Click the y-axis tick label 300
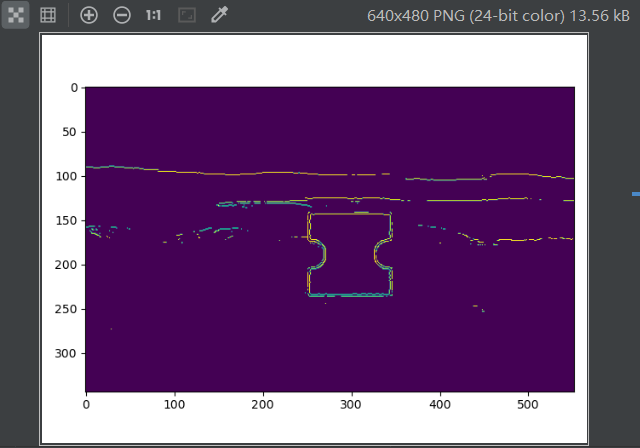The image size is (640, 448). point(68,353)
